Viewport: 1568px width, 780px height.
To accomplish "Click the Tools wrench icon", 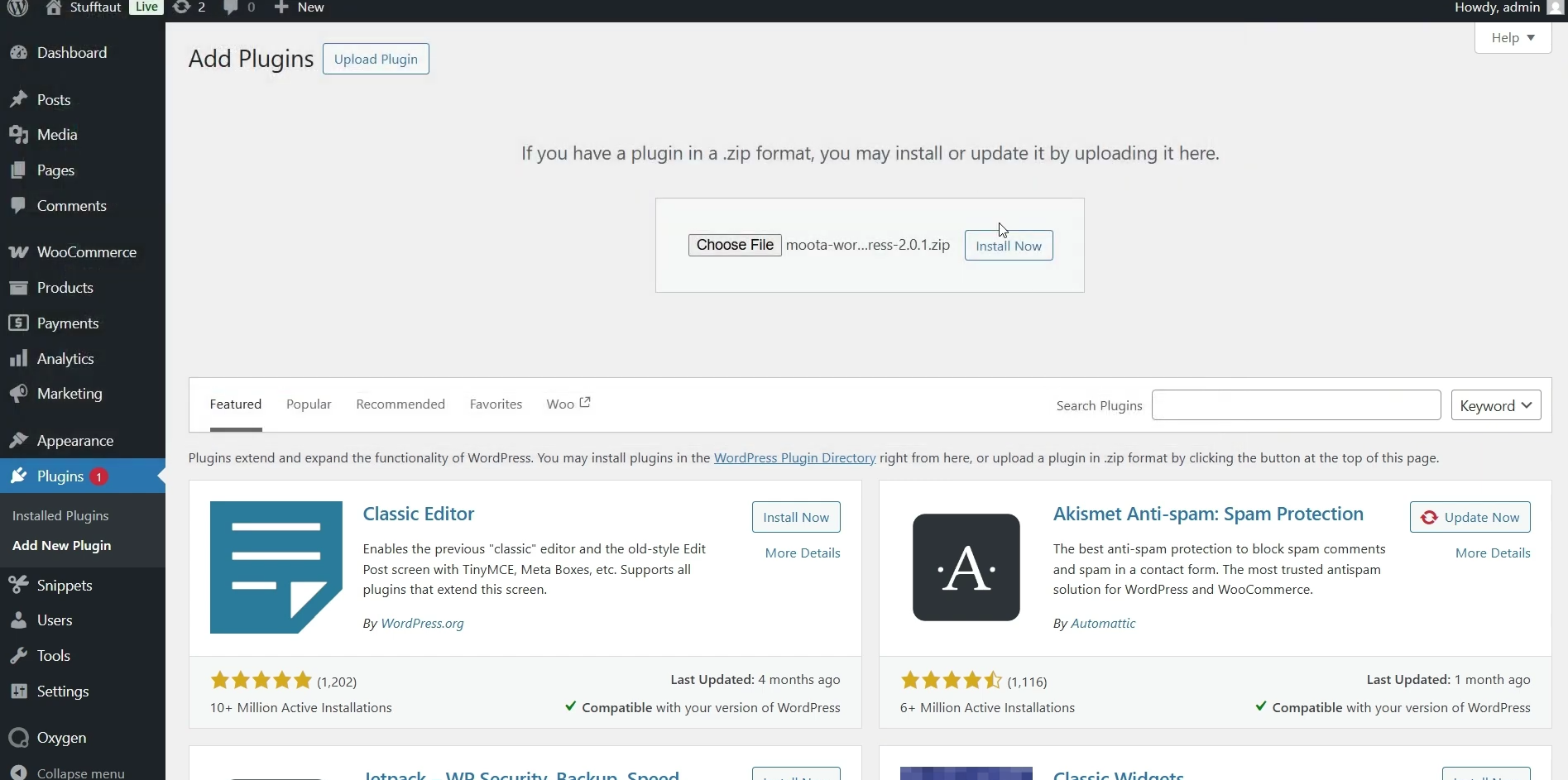I will point(18,656).
